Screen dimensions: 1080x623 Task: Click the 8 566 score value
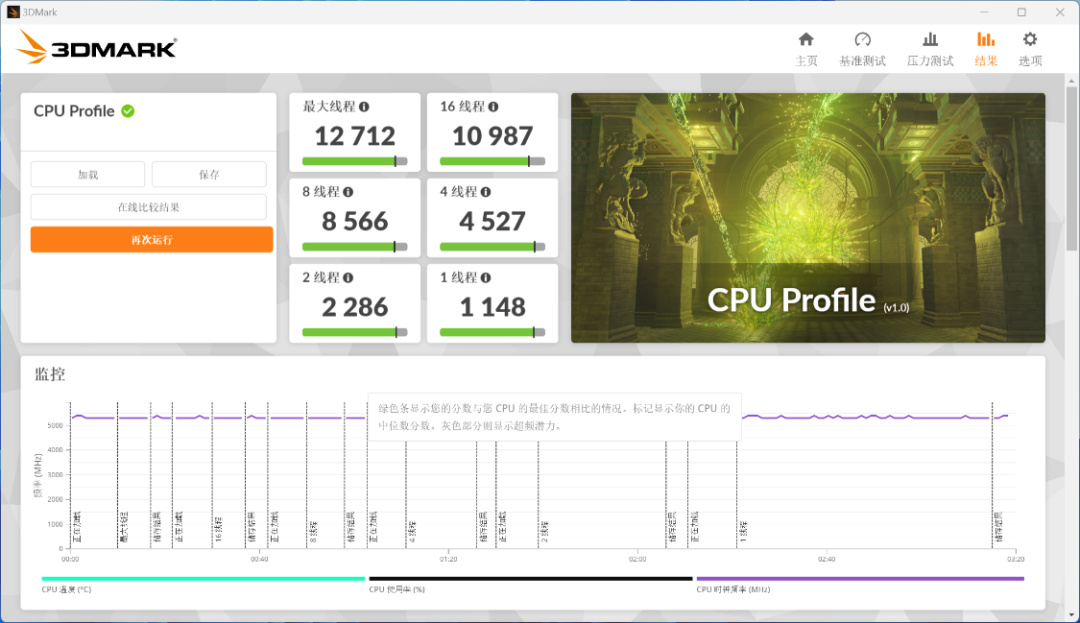(355, 221)
